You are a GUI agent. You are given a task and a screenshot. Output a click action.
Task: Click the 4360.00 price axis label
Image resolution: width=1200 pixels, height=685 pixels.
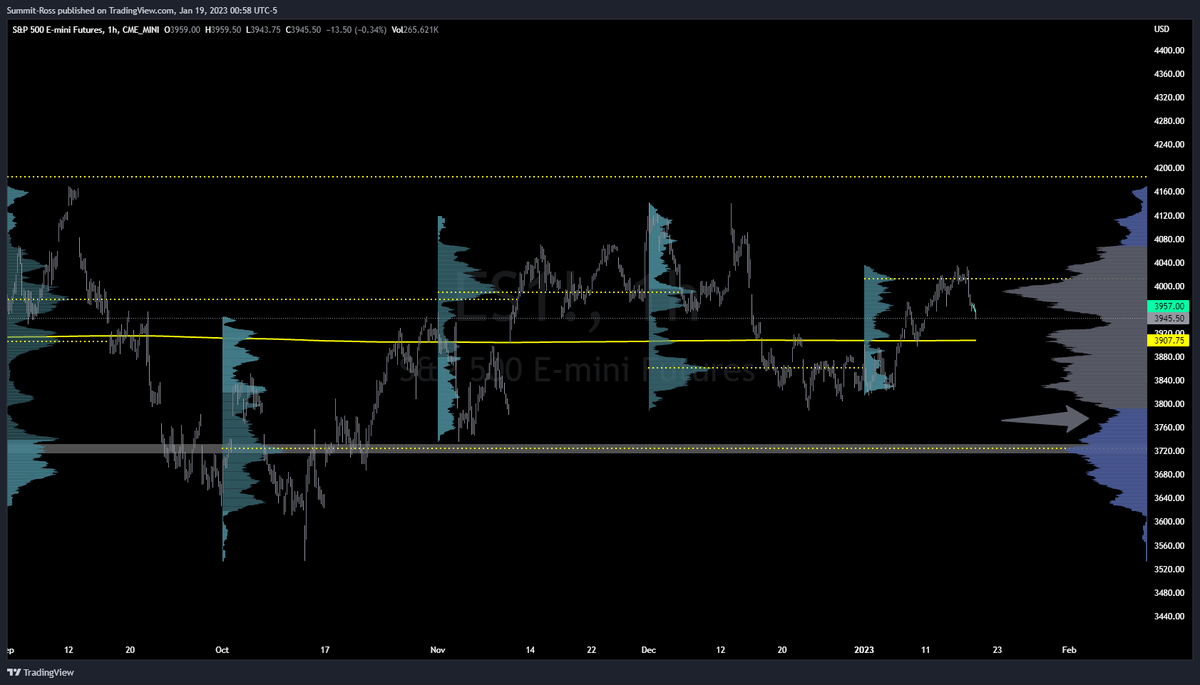1168,74
